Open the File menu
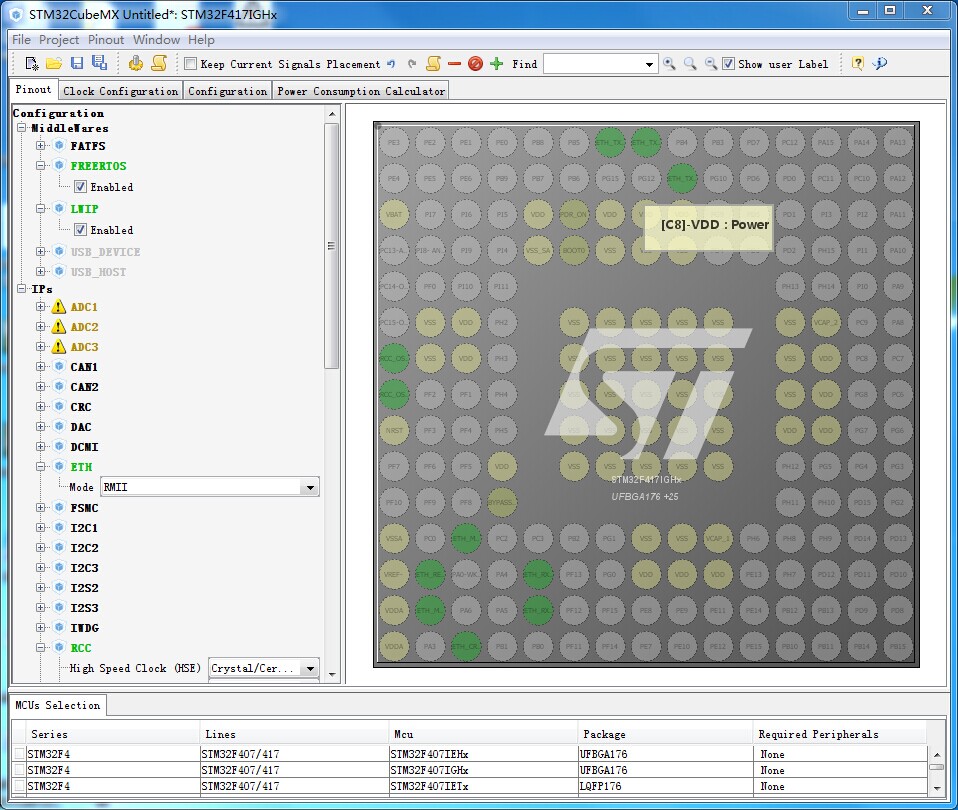This screenshot has height=810, width=958. click(x=21, y=40)
